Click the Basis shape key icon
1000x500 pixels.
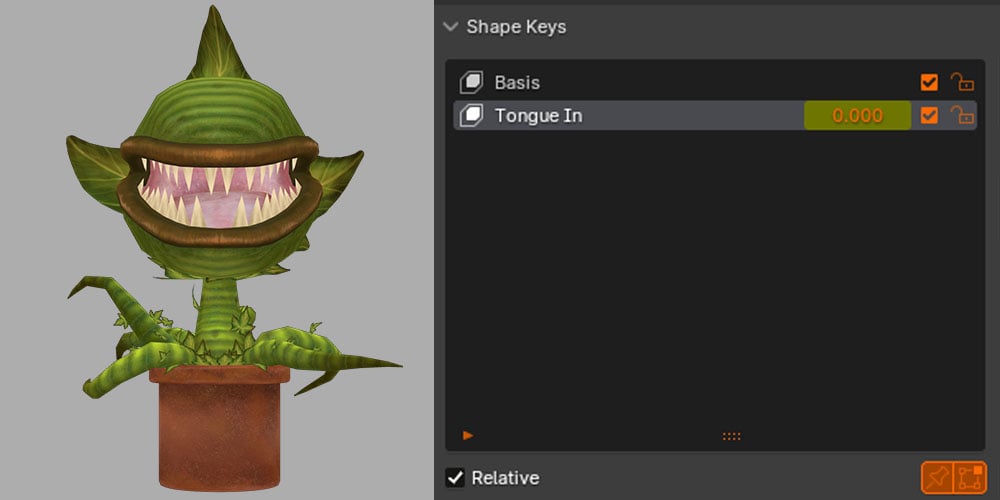pyautogui.click(x=471, y=82)
